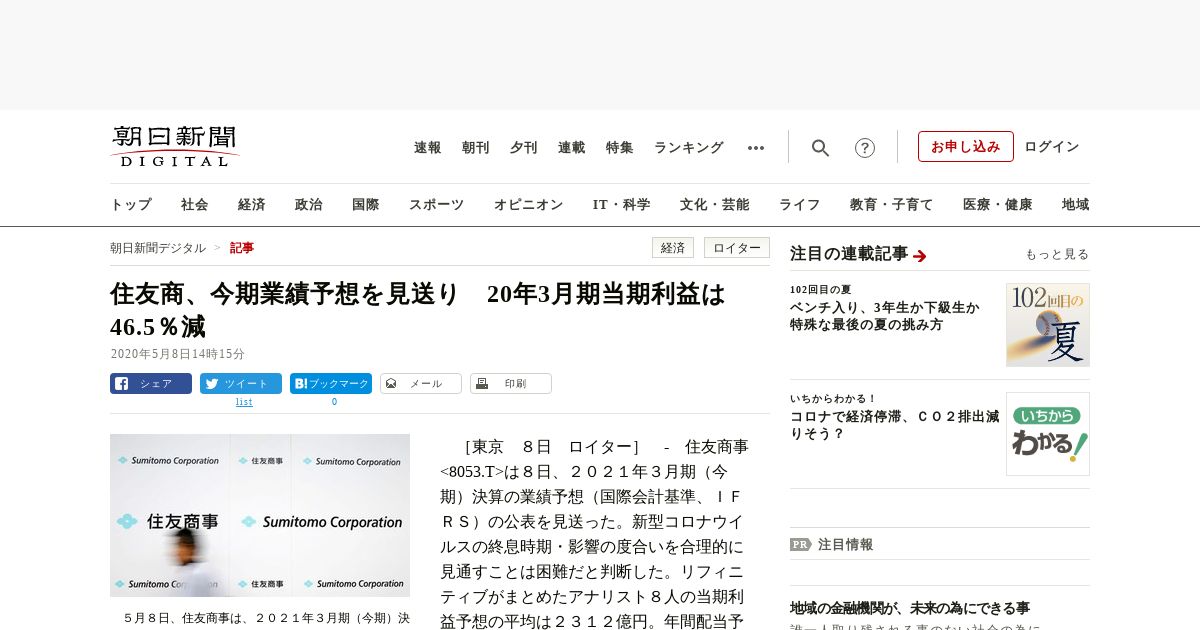Click the ロイター article tag
Viewport: 1200px width, 630px height.
point(737,248)
